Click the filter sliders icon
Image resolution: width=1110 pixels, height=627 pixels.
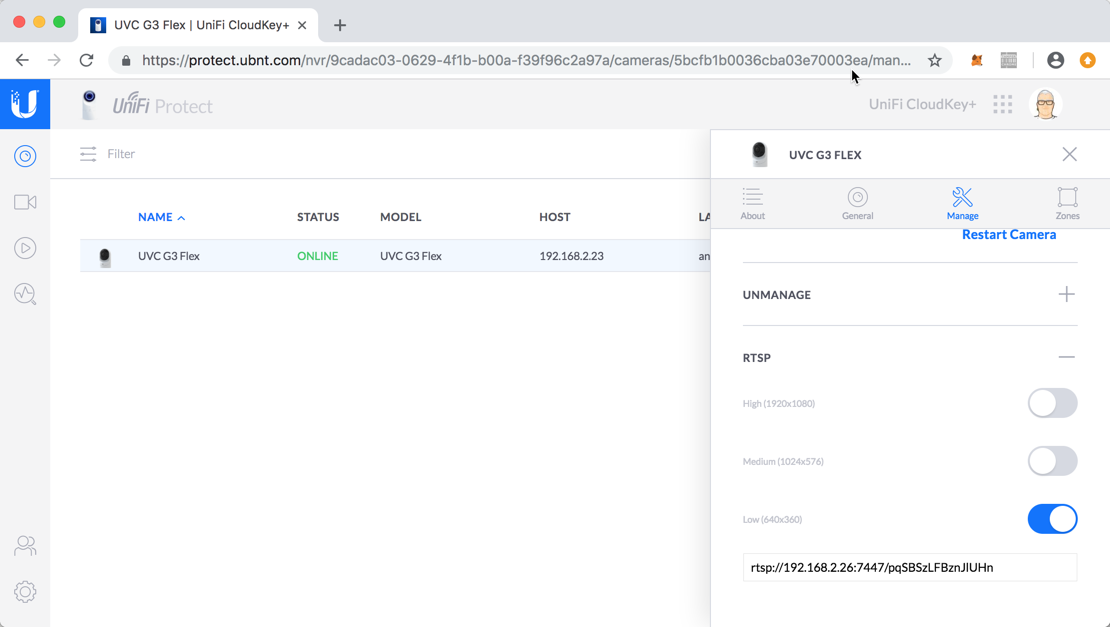pyautogui.click(x=88, y=154)
